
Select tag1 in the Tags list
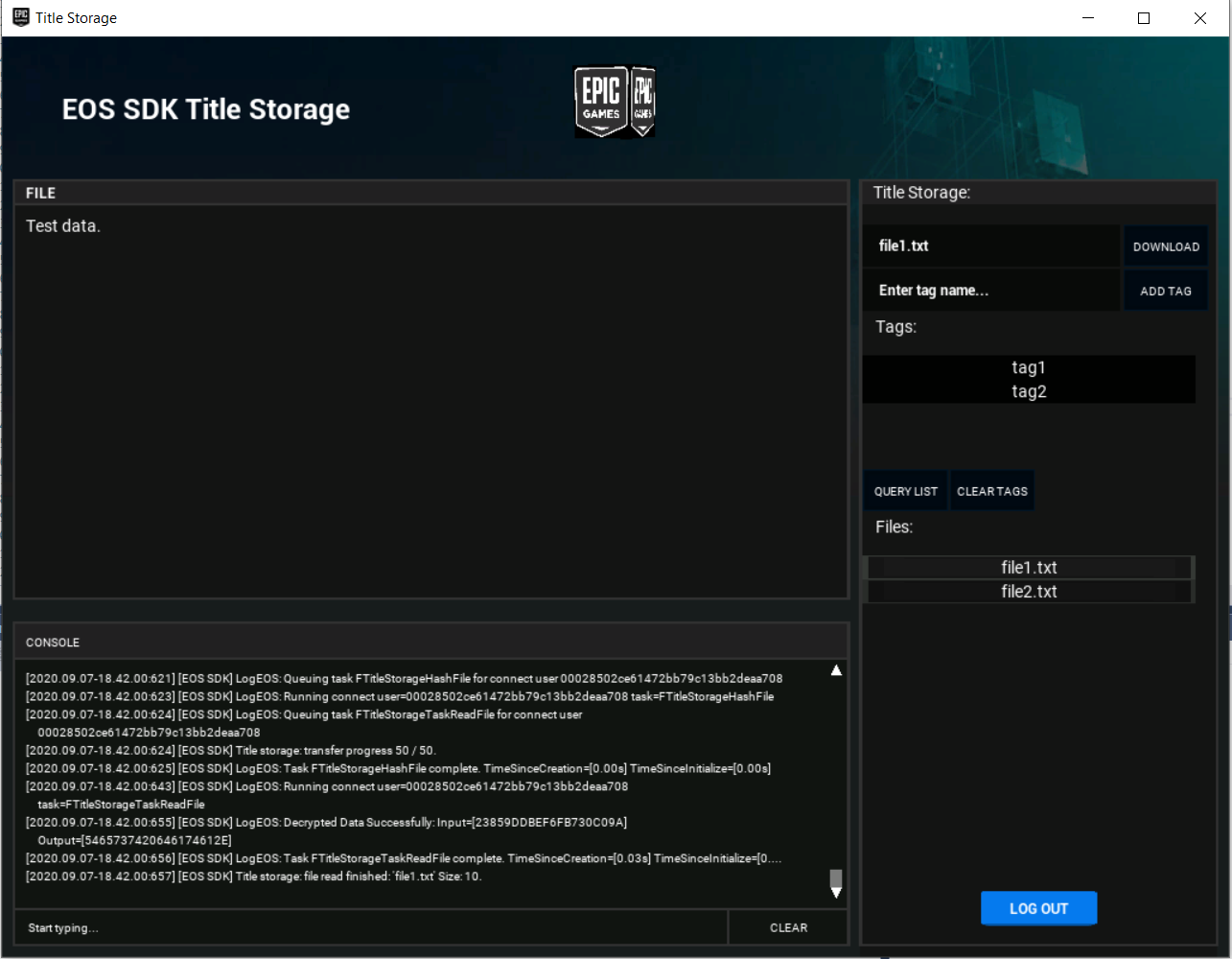pyautogui.click(x=1029, y=367)
